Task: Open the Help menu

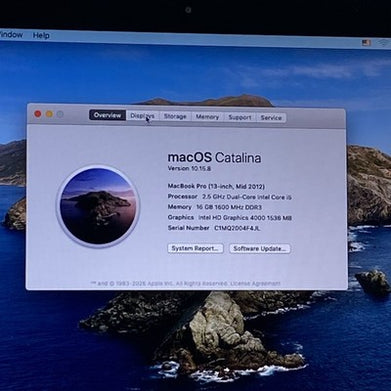Action: pyautogui.click(x=41, y=35)
